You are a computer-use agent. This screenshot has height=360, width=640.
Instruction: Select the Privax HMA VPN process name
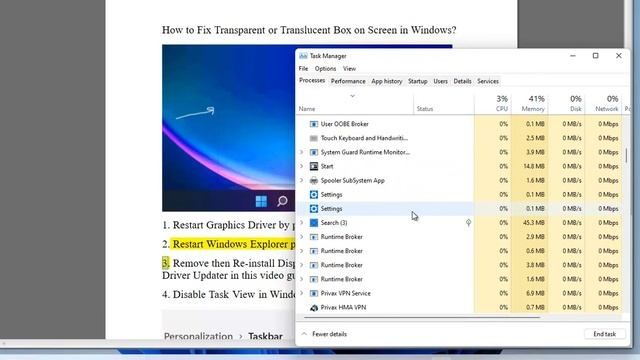tap(343, 307)
